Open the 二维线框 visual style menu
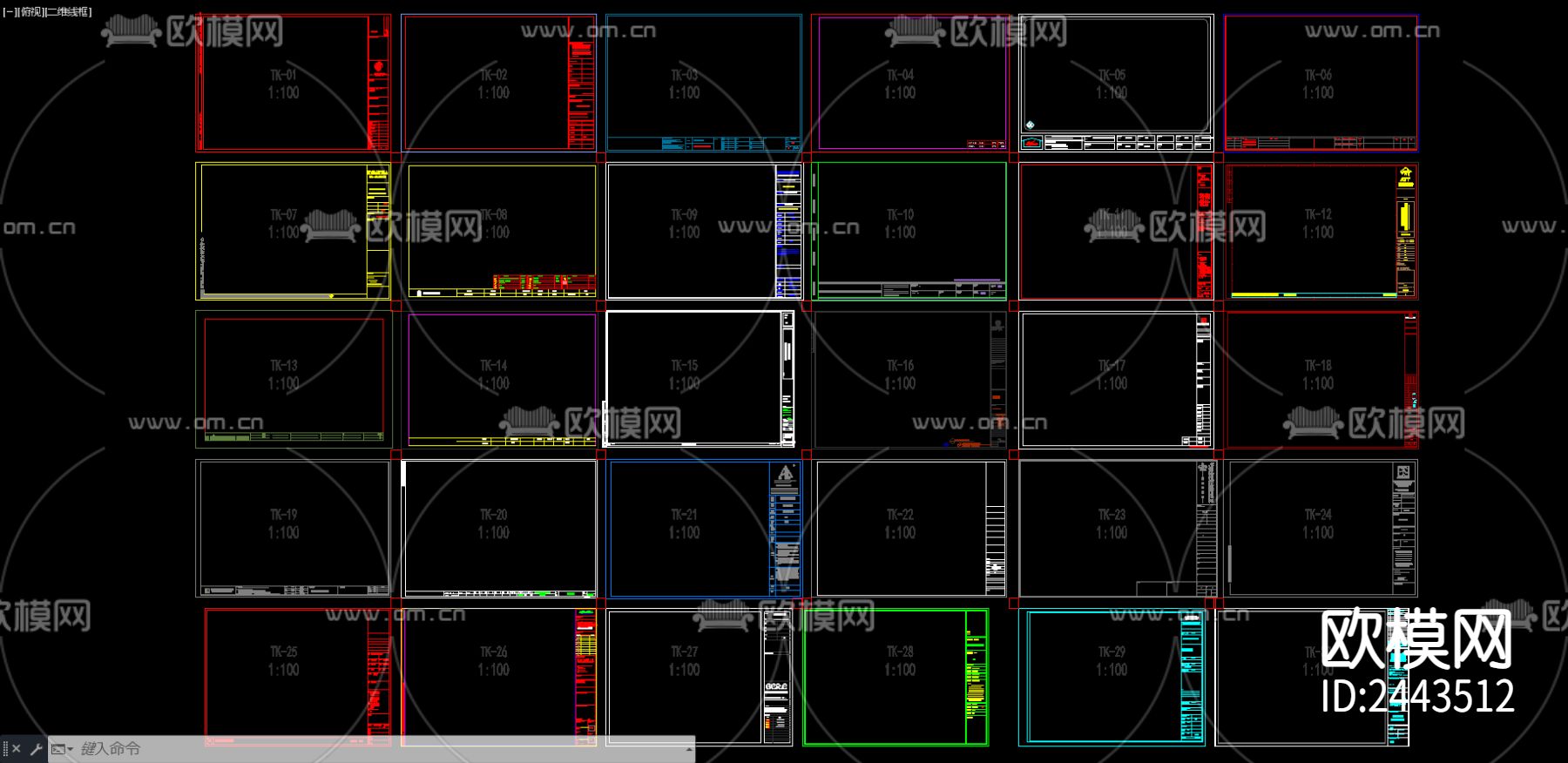Image resolution: width=1568 pixels, height=763 pixels. [x=68, y=12]
